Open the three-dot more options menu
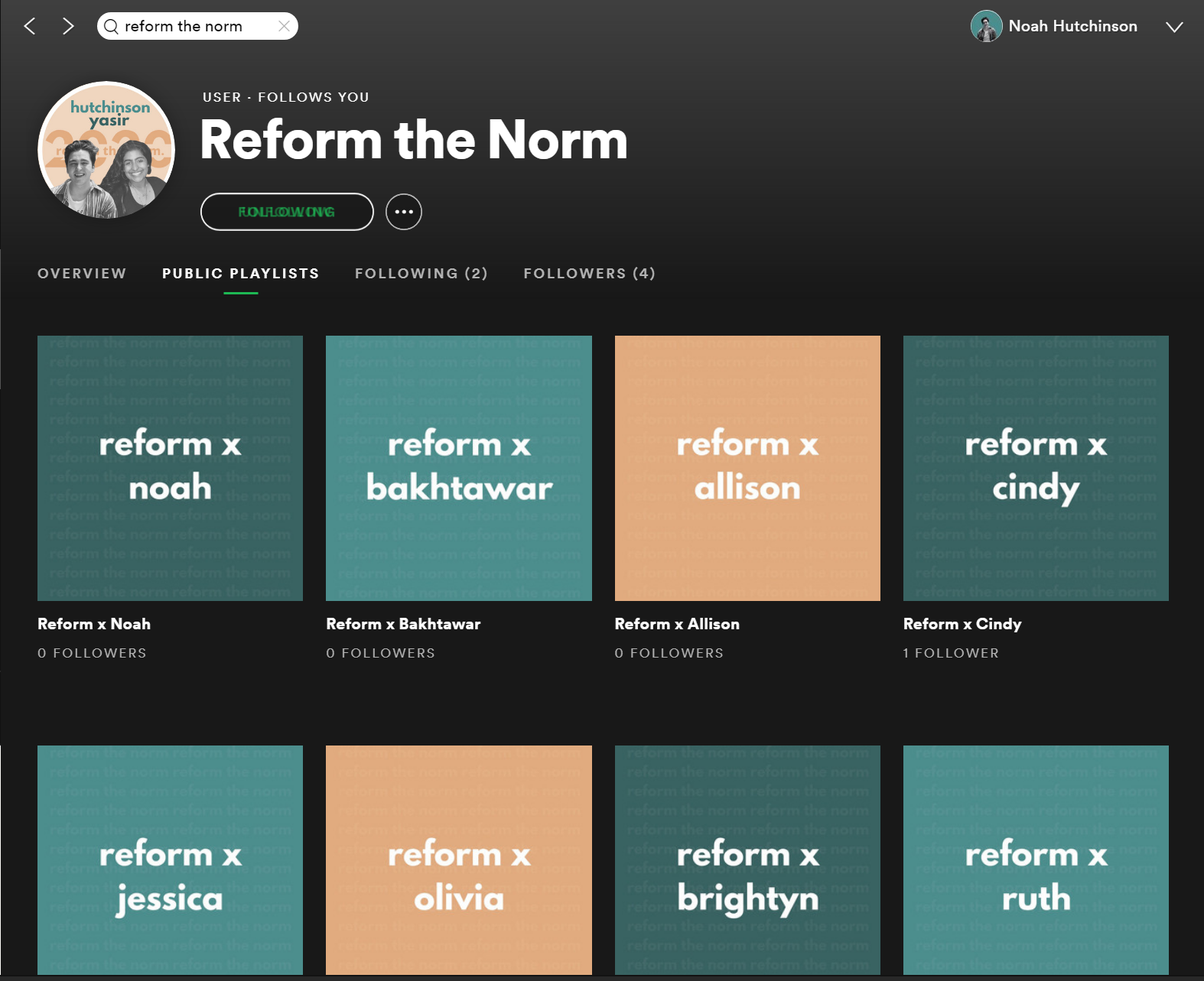This screenshot has height=981, width=1204. [403, 212]
